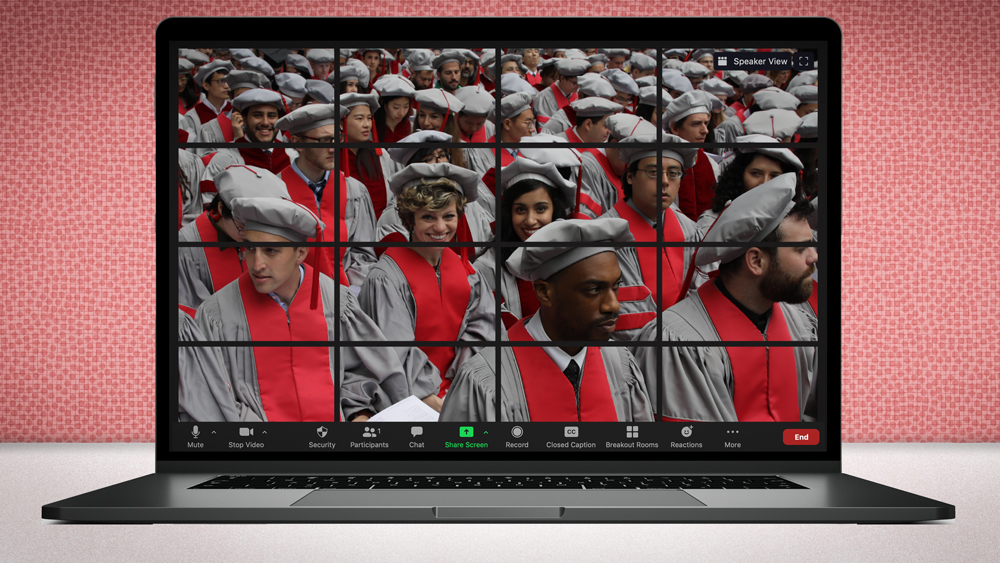This screenshot has width=1000, height=563.
Task: Toggle full screen mode icon
Action: 803,62
